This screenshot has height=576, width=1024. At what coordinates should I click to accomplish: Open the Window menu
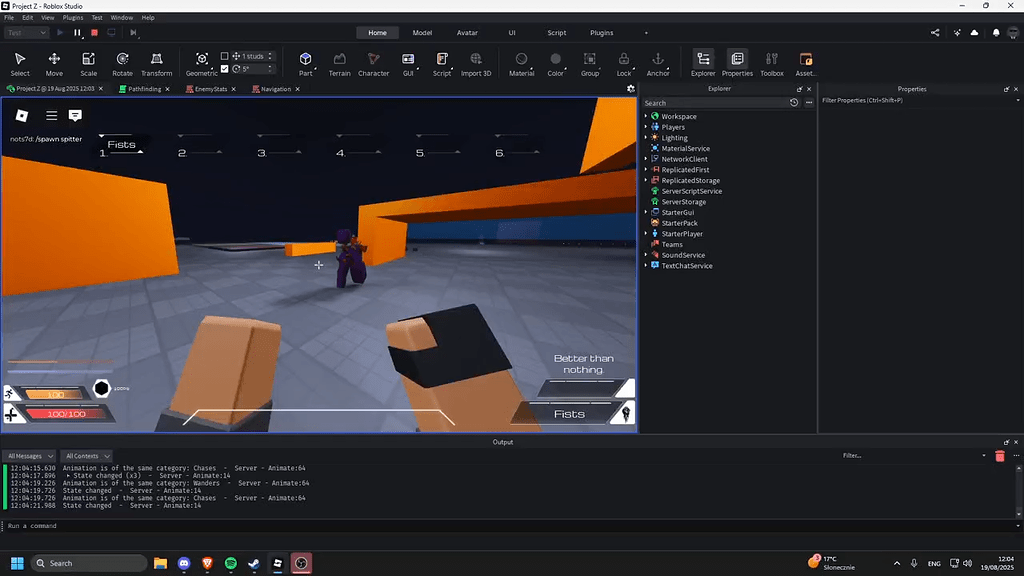[x=121, y=18]
